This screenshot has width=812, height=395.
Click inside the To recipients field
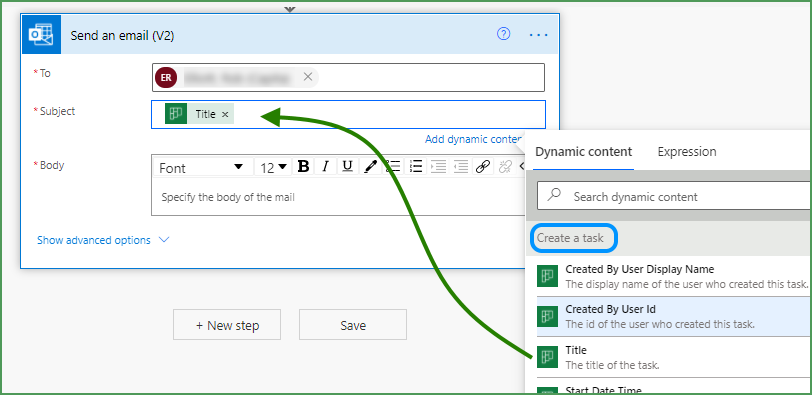348,78
